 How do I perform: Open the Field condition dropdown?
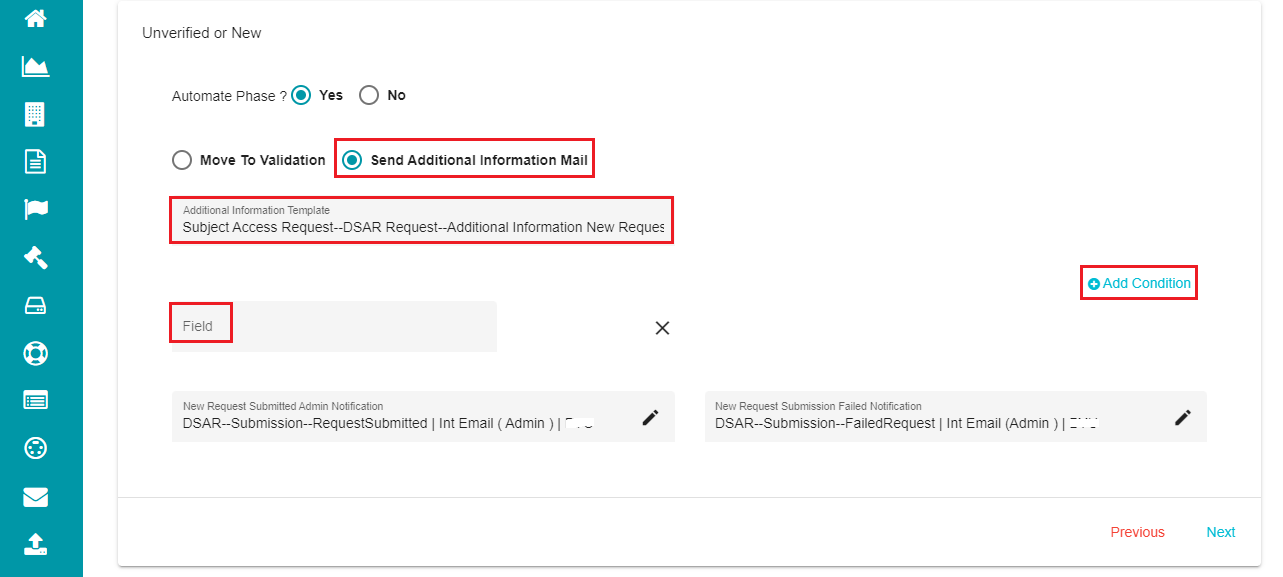coord(333,327)
